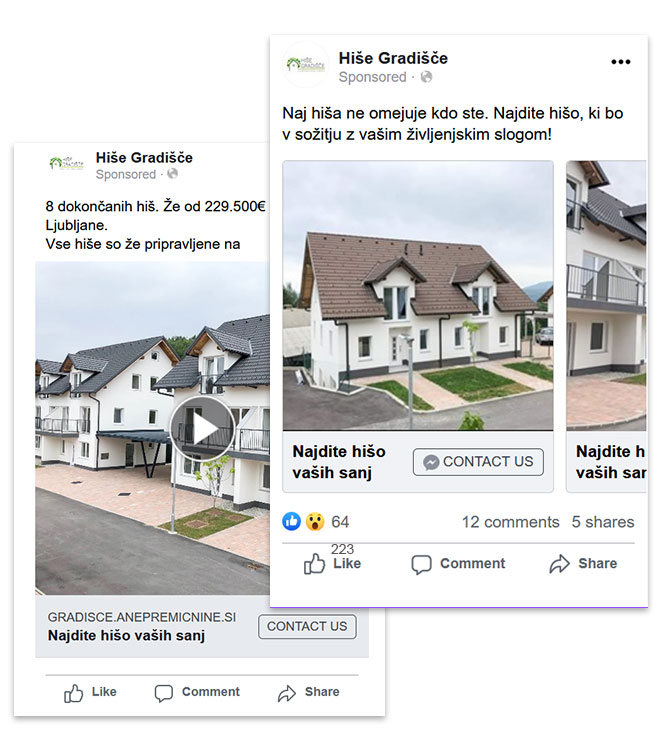Click the wow emoji reaction icon
The width and height of the screenshot is (663, 730).
click(x=315, y=521)
